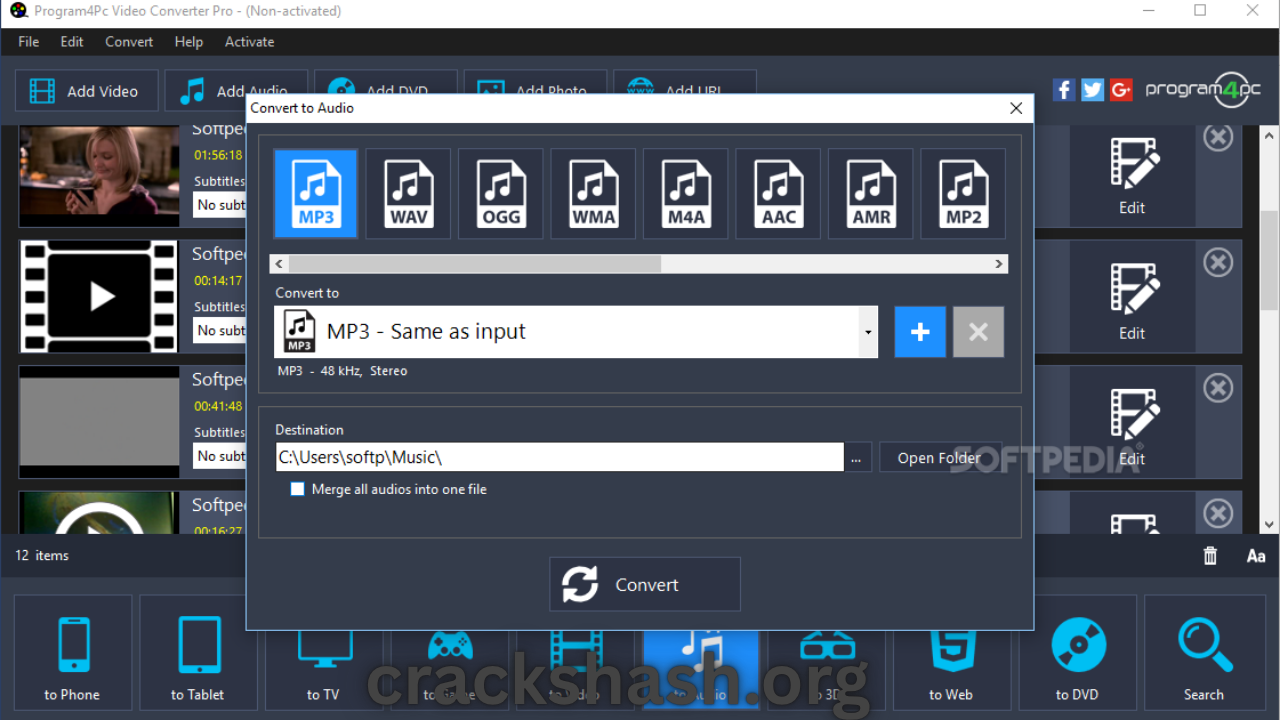Screen dimensions: 1280x720
Task: Choose the to Web output
Action: pos(950,672)
